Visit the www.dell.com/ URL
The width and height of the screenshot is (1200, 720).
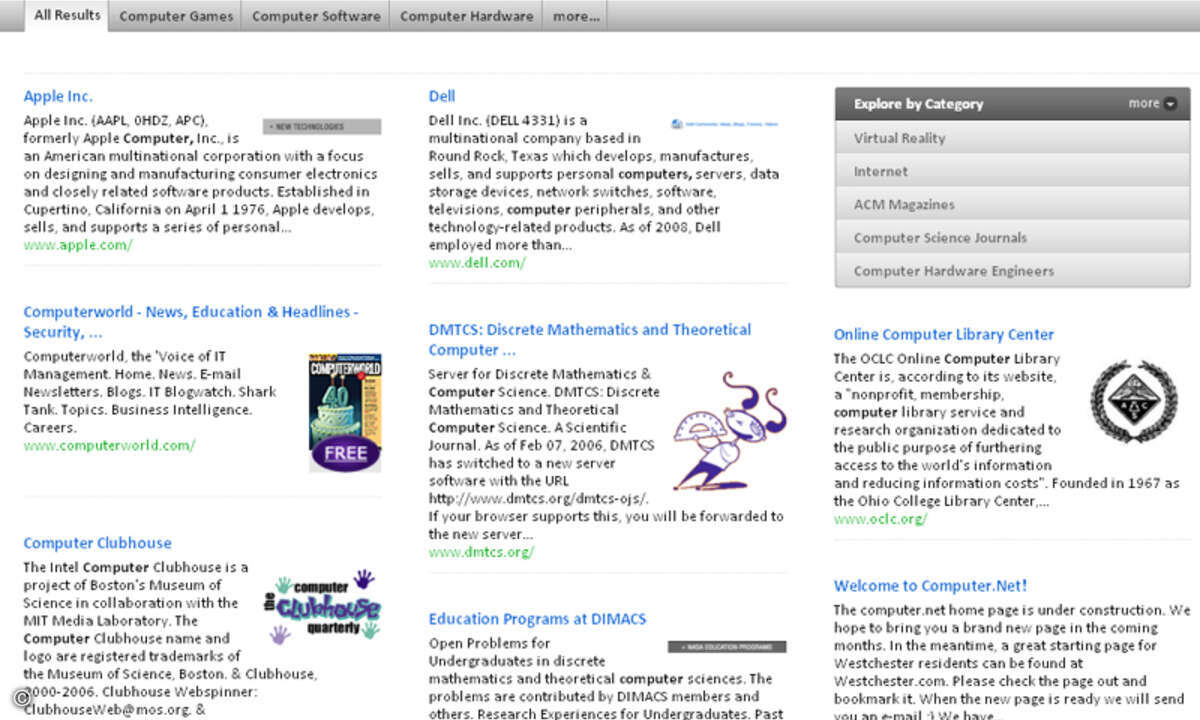pos(477,263)
